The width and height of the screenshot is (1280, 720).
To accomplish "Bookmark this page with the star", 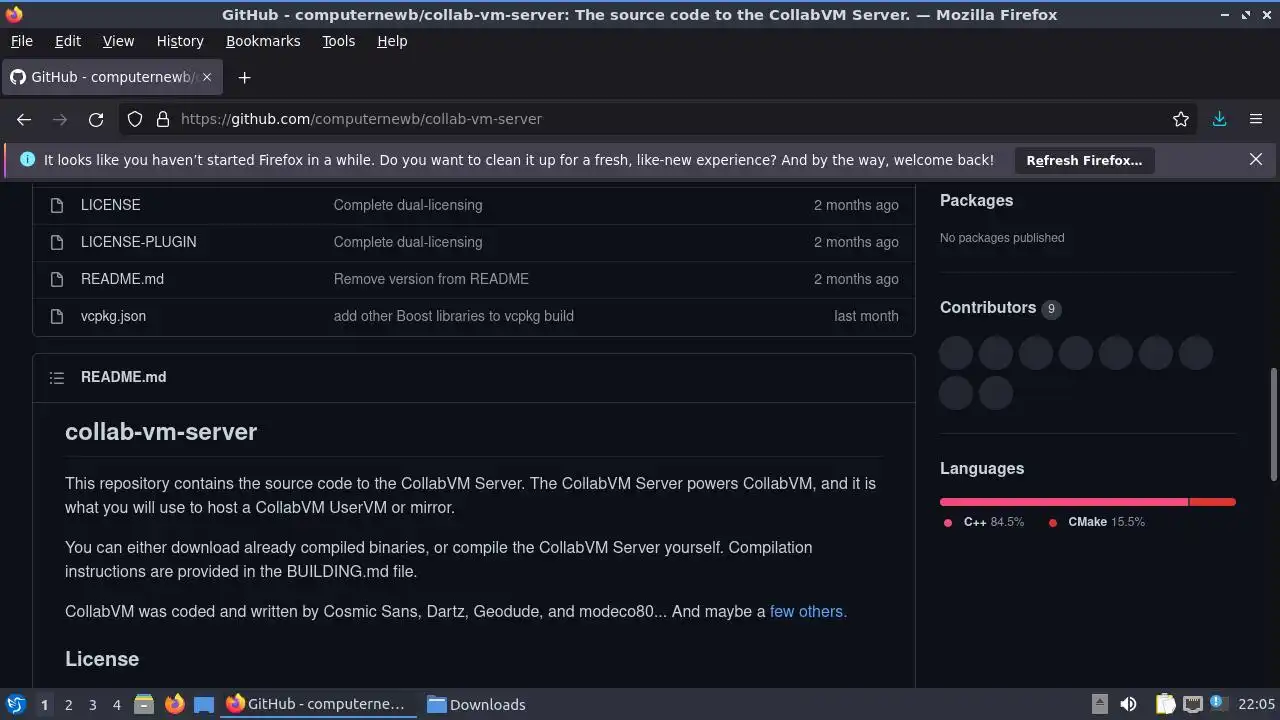I will point(1181,119).
